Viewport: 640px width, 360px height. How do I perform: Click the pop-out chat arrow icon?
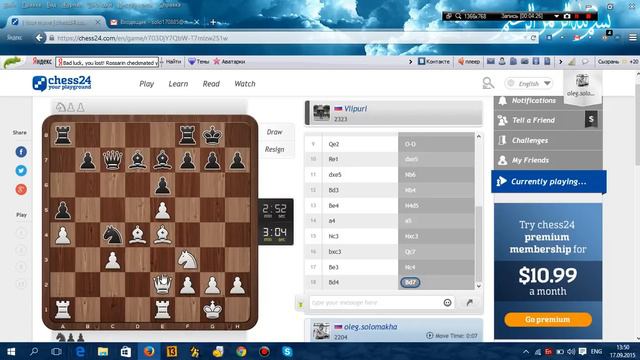click(469, 302)
